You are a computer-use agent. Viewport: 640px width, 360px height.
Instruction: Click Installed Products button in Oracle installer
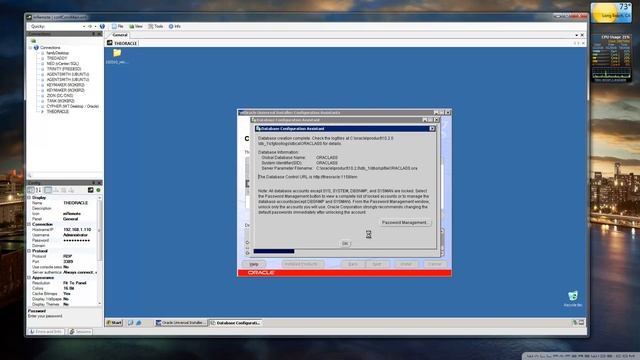(302, 264)
